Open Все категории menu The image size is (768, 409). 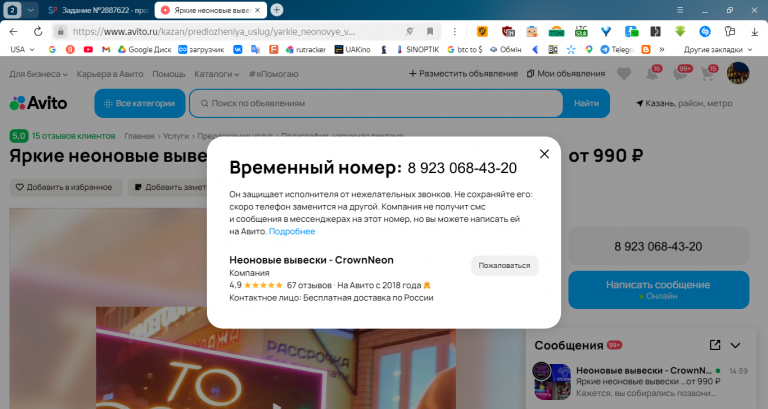click(x=140, y=103)
